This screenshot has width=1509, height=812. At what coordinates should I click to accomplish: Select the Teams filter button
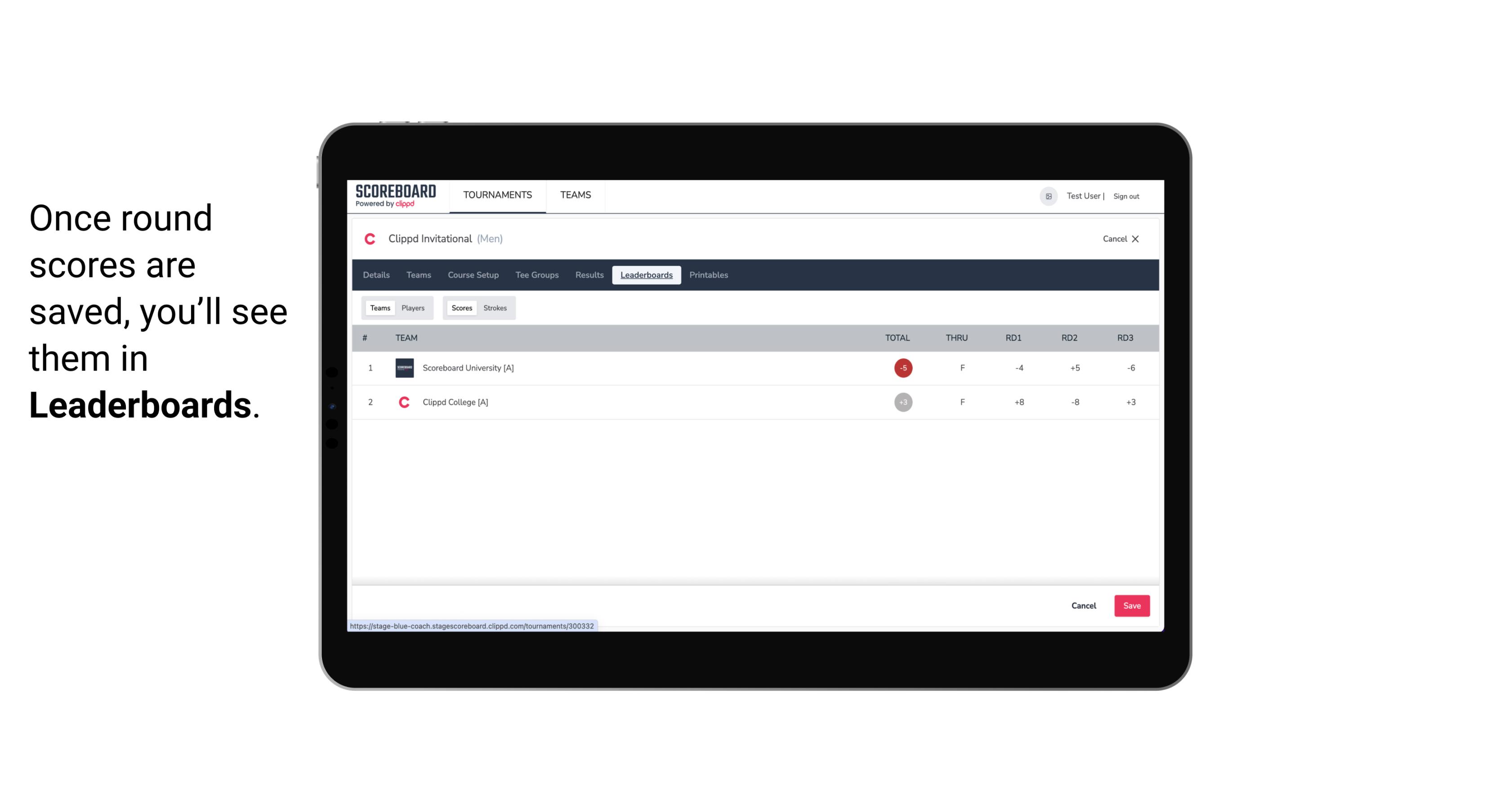[x=379, y=308]
